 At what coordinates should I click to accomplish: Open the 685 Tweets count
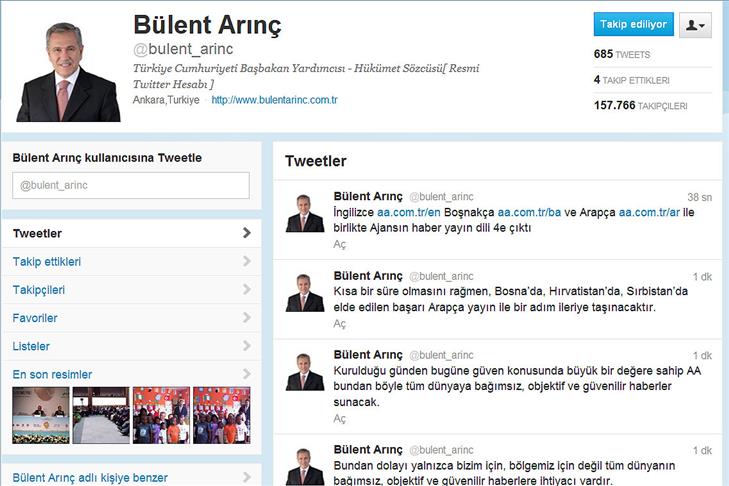(622, 54)
